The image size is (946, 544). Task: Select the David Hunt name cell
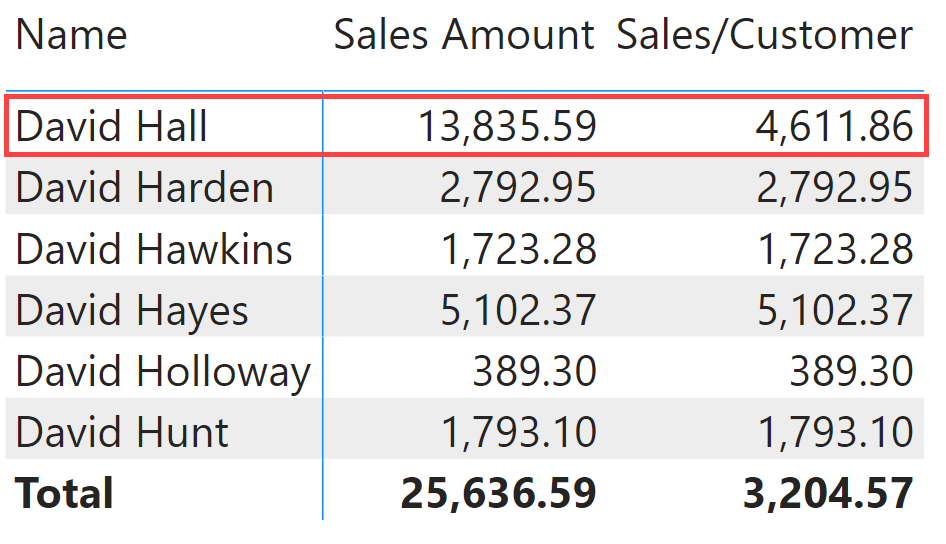[x=122, y=432]
